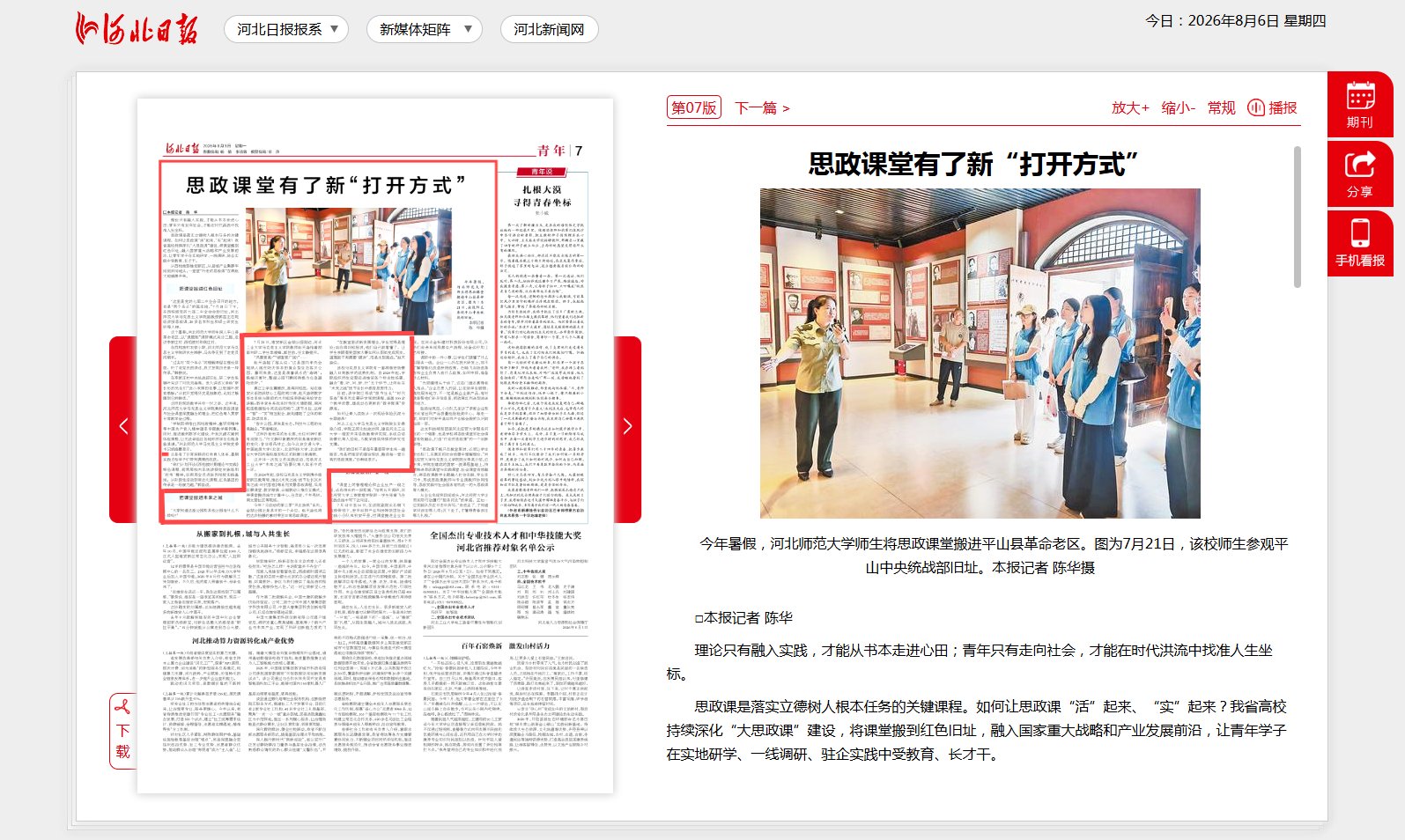Click the paragraph beginning 理论只有融入实践

(970, 662)
